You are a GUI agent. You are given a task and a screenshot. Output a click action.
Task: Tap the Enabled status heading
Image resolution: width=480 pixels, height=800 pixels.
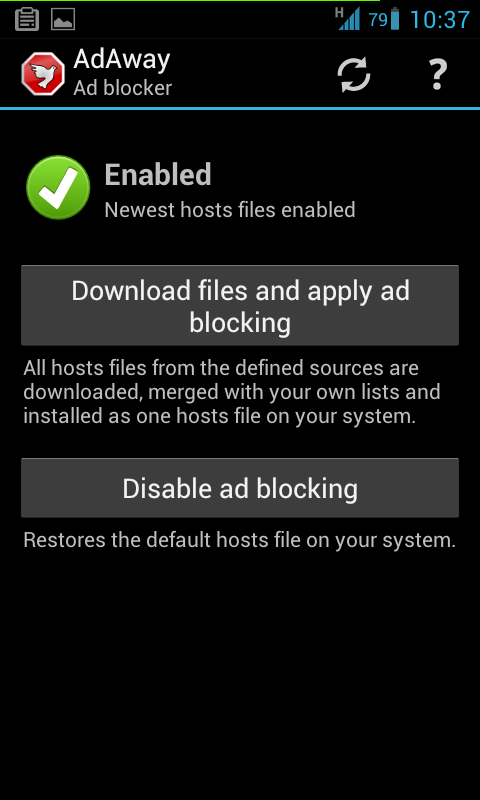158,174
